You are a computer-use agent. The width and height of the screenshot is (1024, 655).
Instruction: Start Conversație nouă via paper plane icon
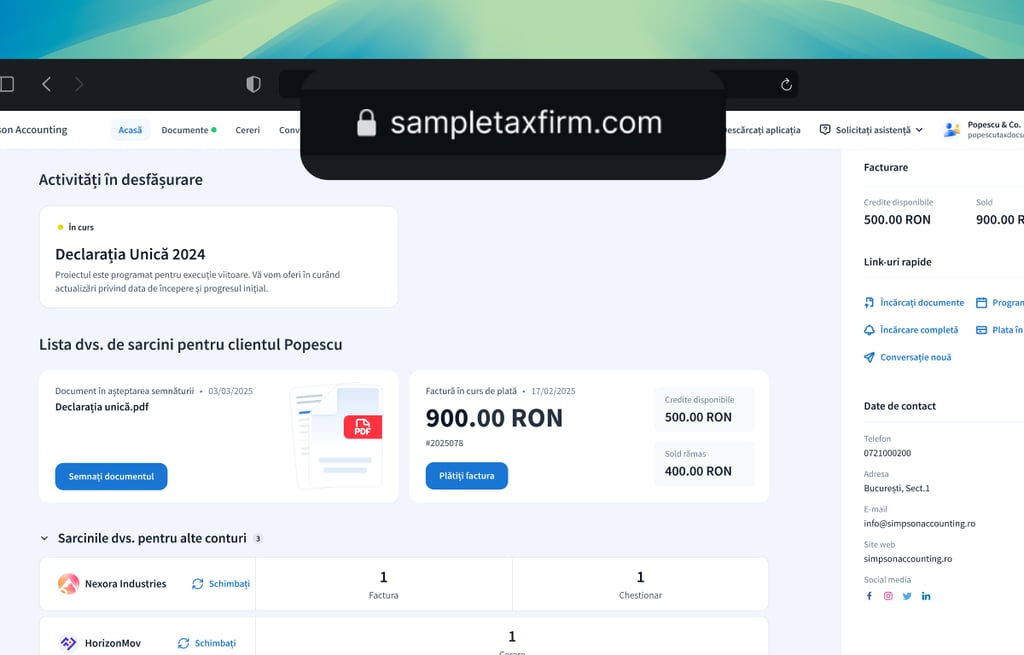click(869, 357)
